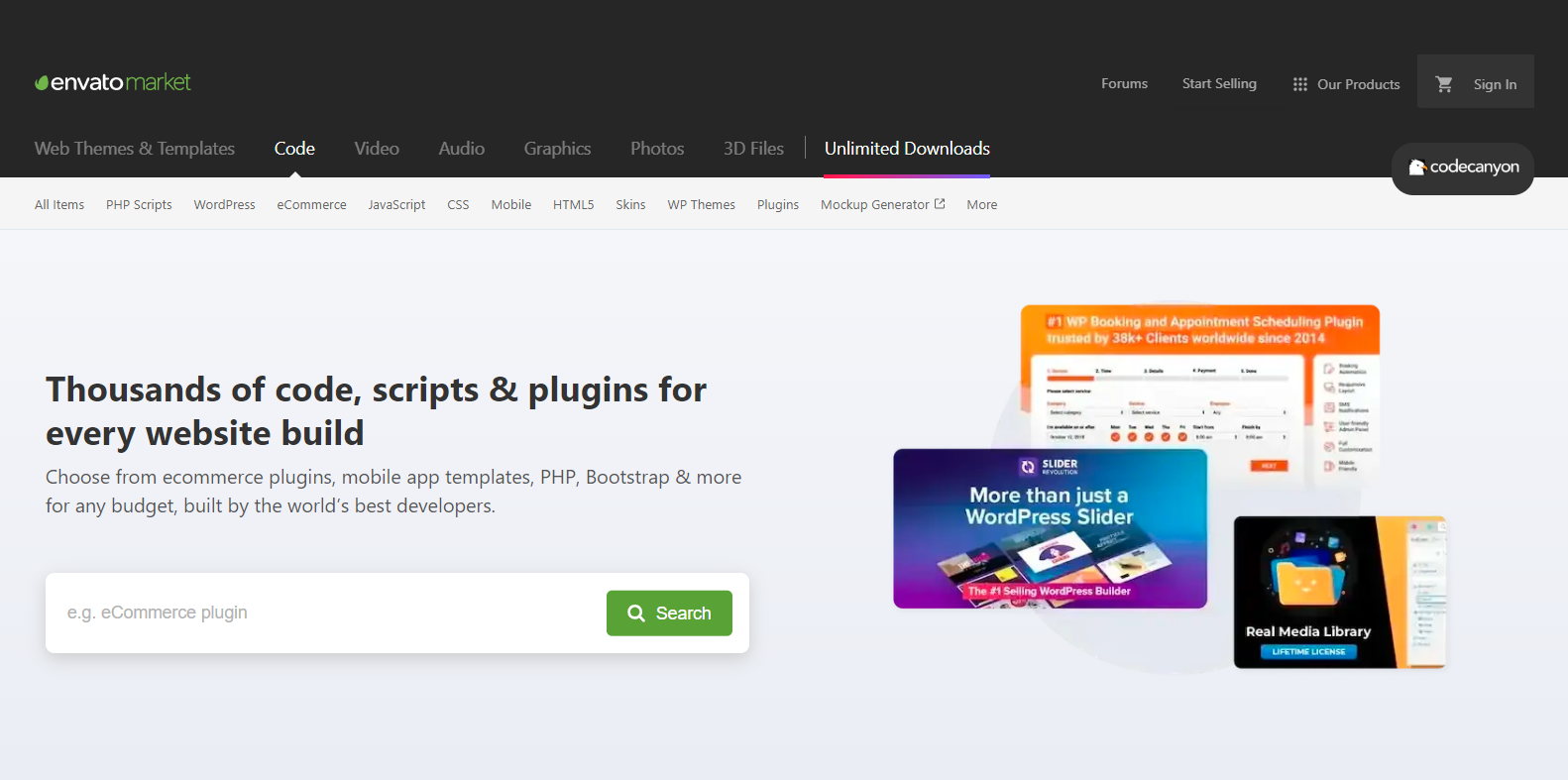Click the codecanyon badge logo
This screenshot has width=1568, height=780.
pyautogui.click(x=1463, y=167)
